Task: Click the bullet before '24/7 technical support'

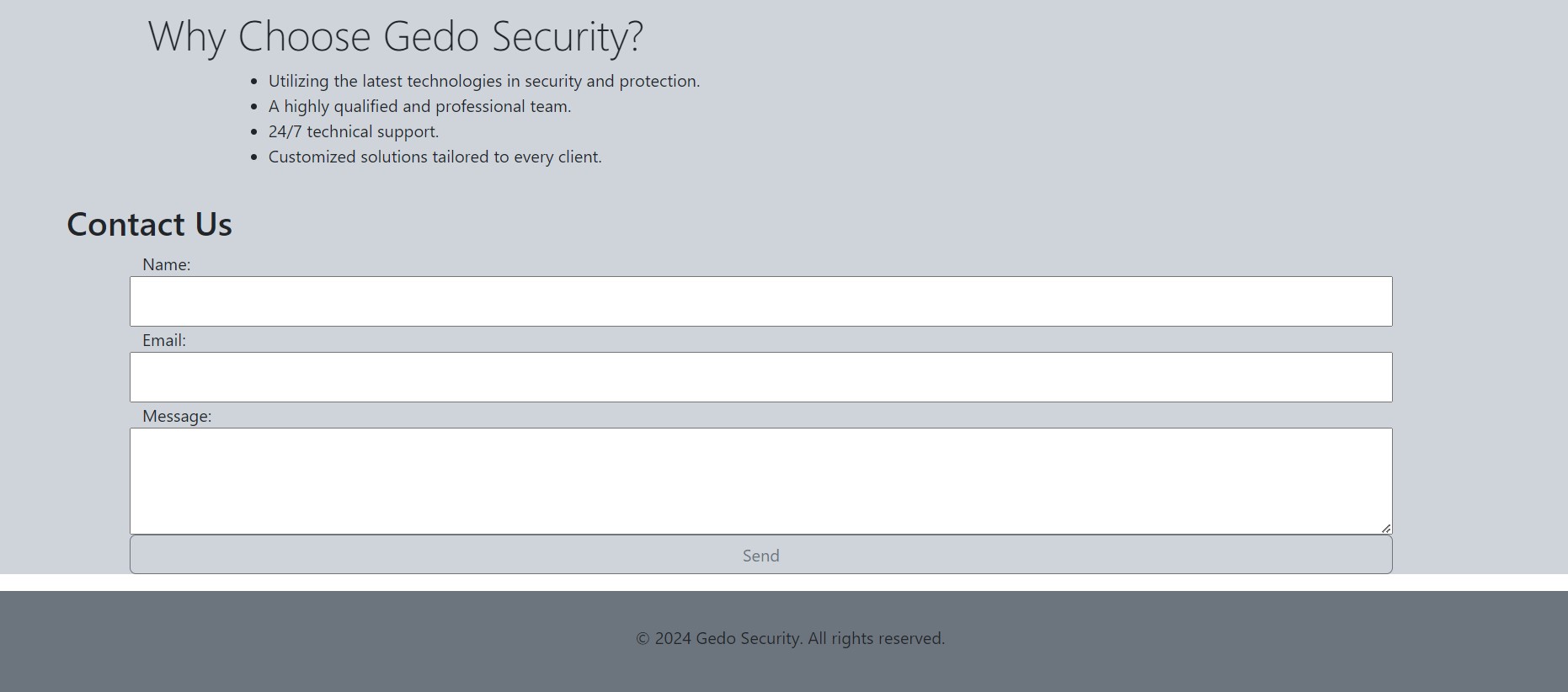Action: [254, 132]
